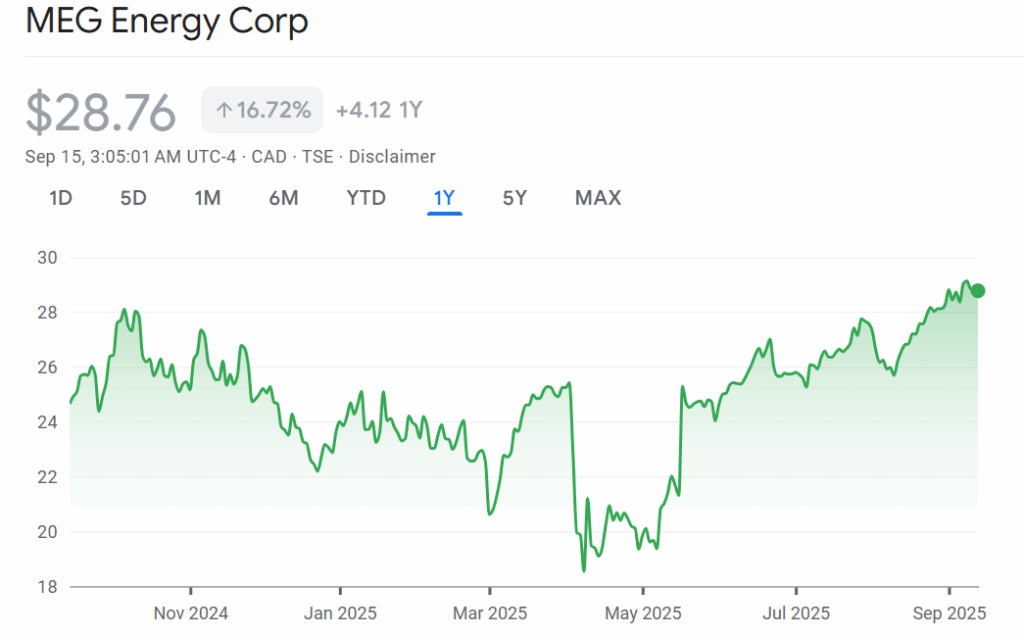Click the green endpoint dot on the chart
The width and height of the screenshot is (1024, 636).
tap(978, 291)
